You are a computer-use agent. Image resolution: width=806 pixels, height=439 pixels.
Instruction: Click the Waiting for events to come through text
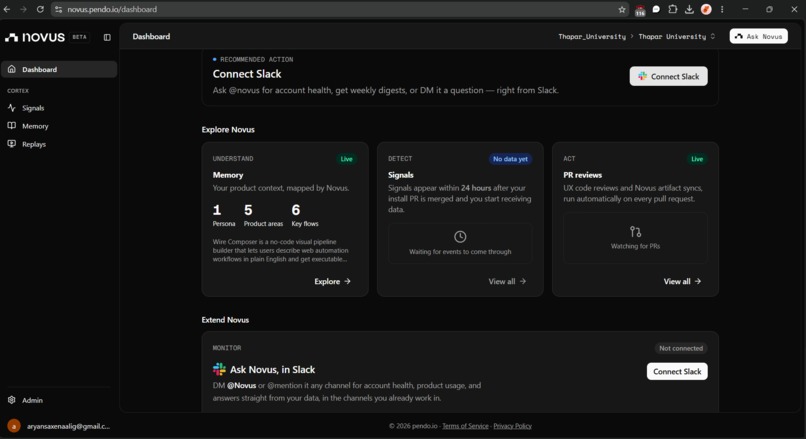(460, 252)
